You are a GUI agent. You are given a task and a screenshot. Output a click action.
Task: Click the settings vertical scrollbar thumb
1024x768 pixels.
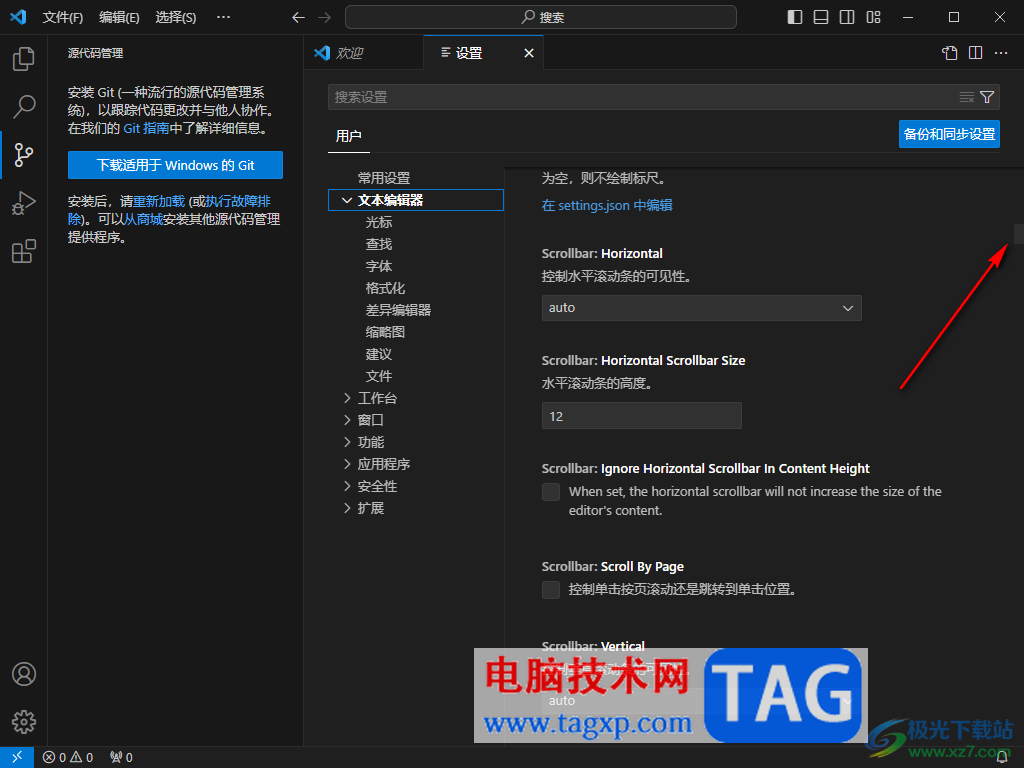[1018, 233]
